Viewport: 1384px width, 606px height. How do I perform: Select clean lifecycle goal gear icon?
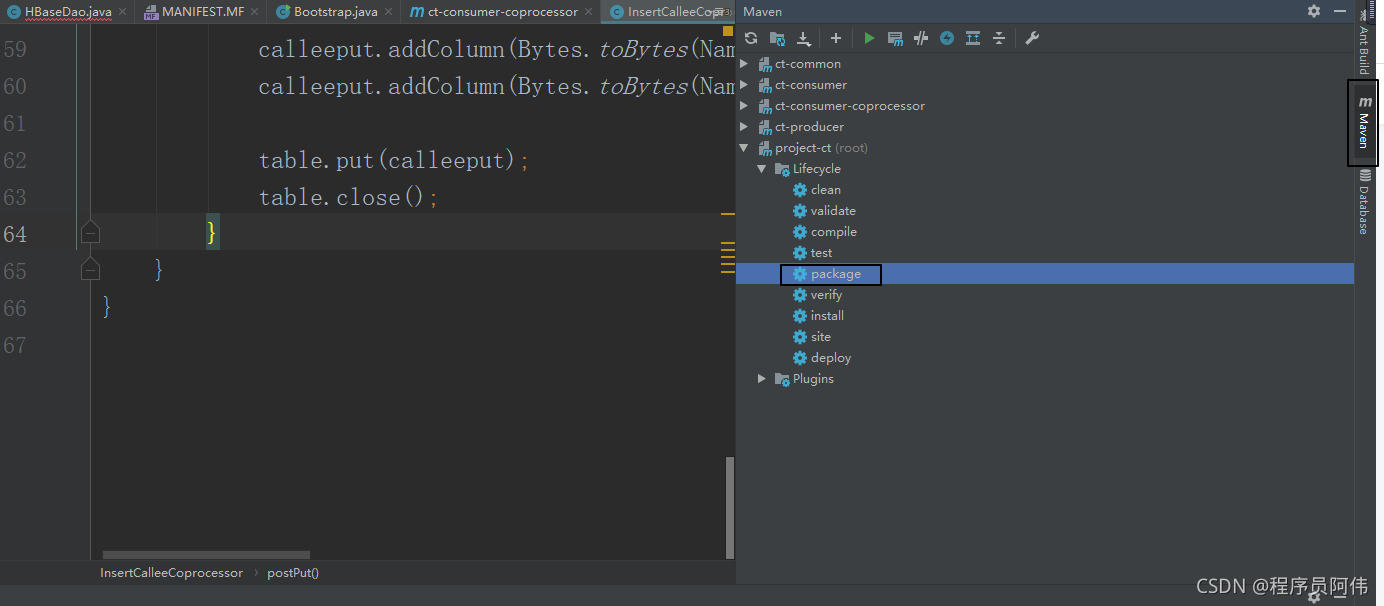[x=800, y=190]
